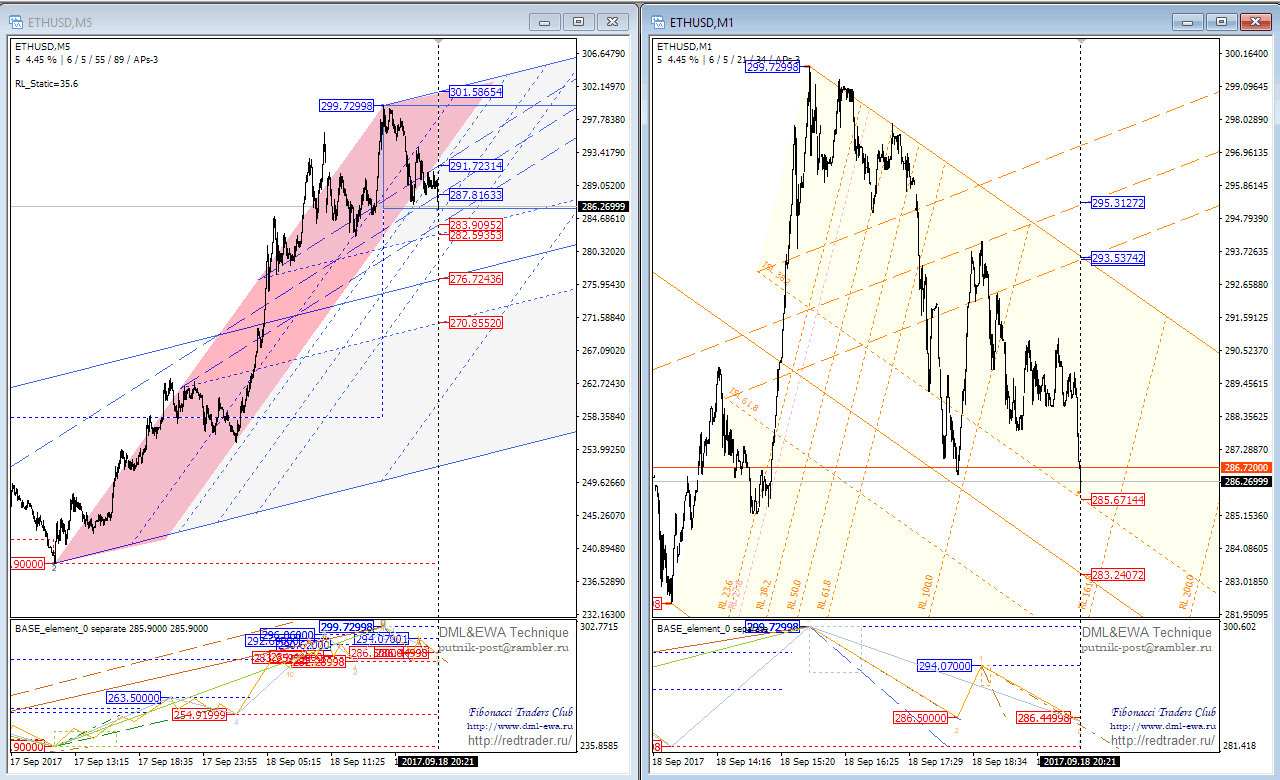The height and width of the screenshot is (780, 1280).
Task: Close the ETHUSD,M1 chart window
Action: 1254,21
